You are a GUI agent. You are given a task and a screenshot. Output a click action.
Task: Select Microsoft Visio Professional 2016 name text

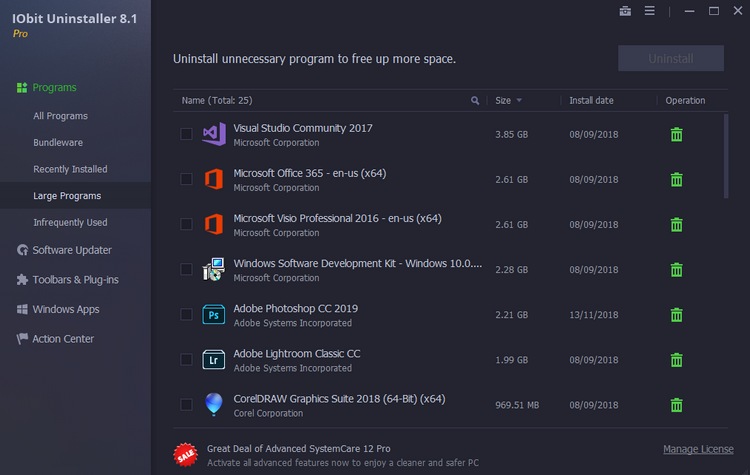click(x=337, y=218)
